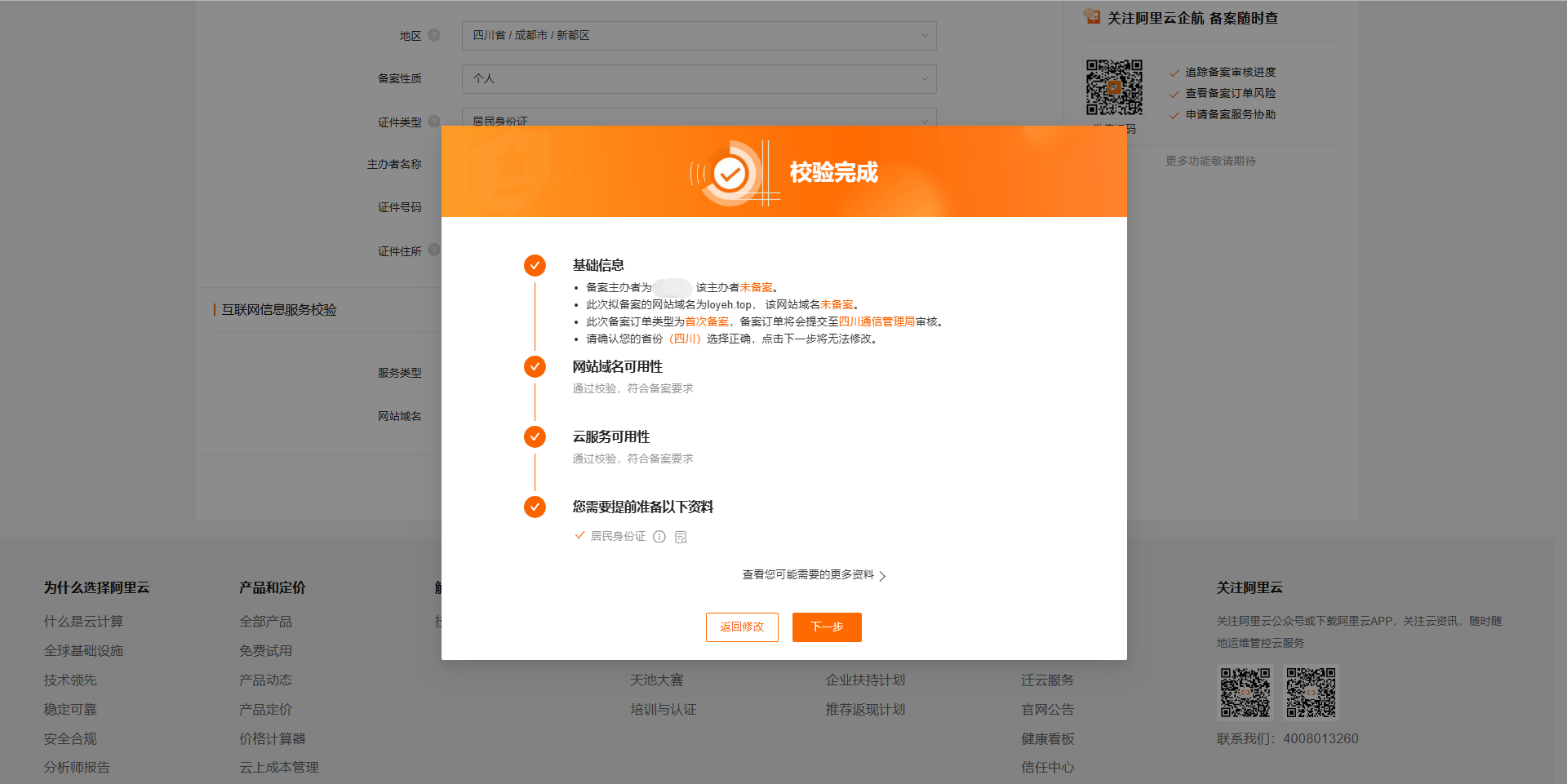Click the check circle beside 网站域名可用性
Screen dimensions: 1567x784
coord(535,366)
